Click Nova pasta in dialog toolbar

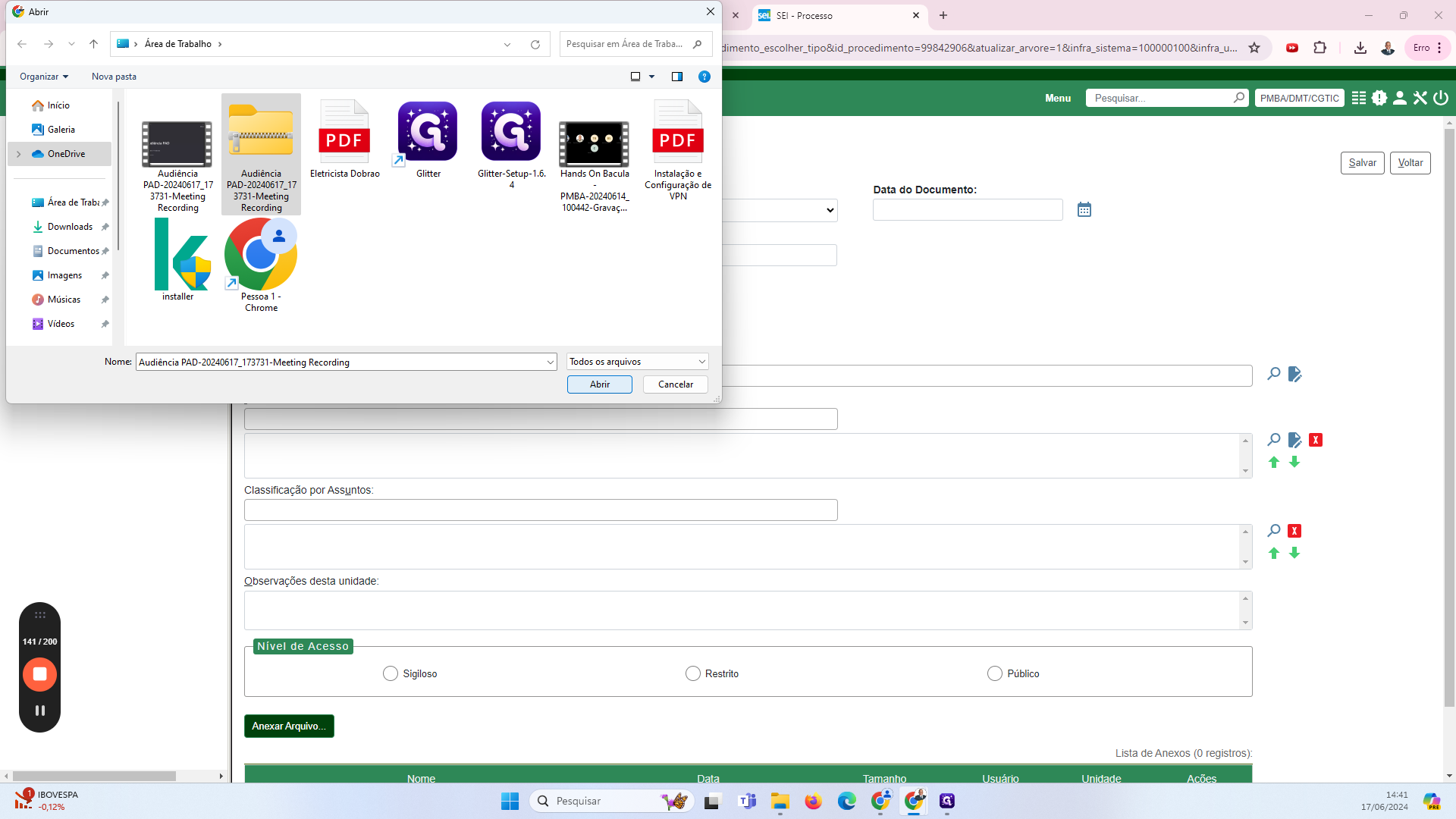pos(114,77)
